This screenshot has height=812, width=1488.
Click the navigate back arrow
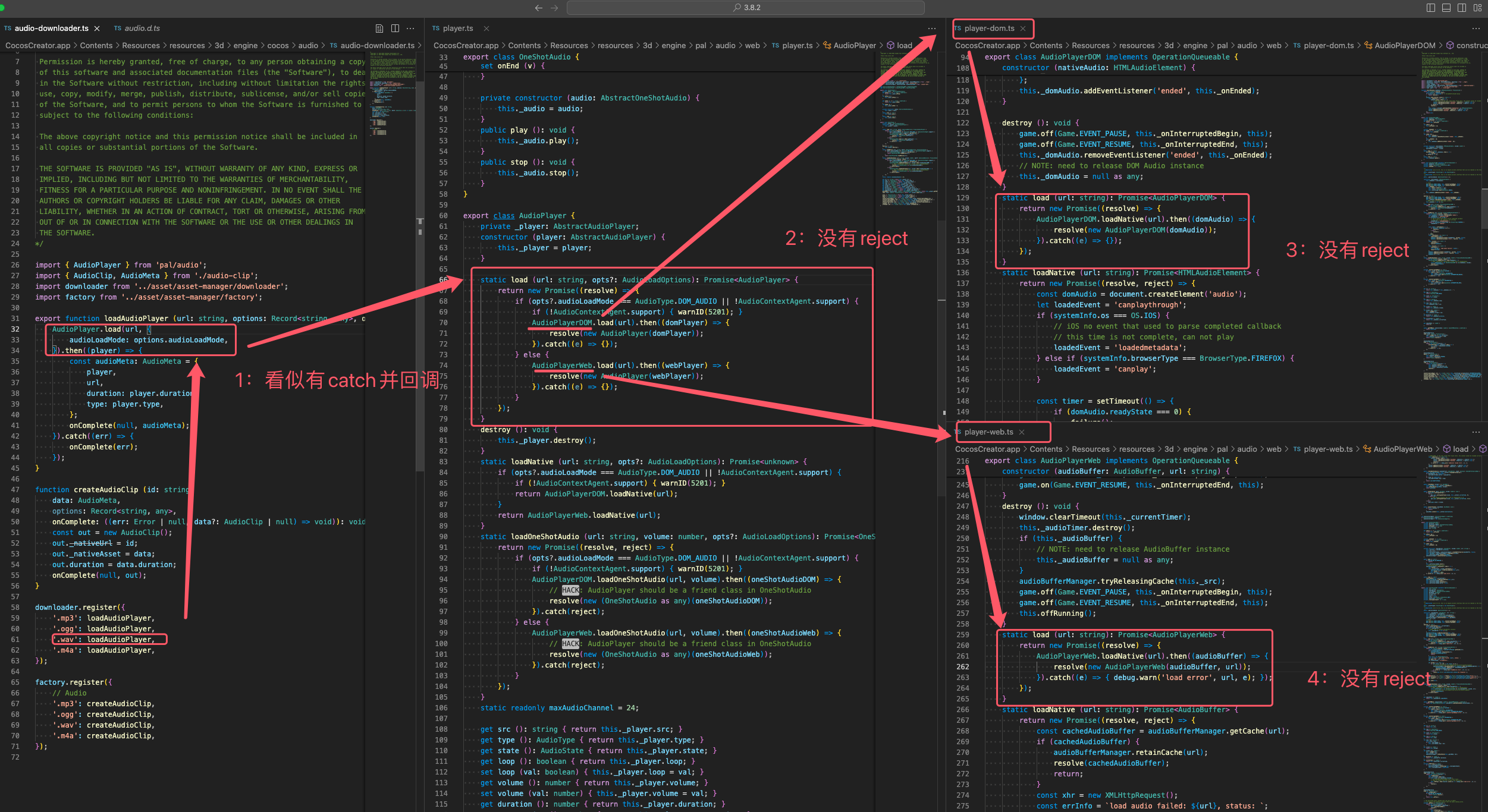pos(539,8)
